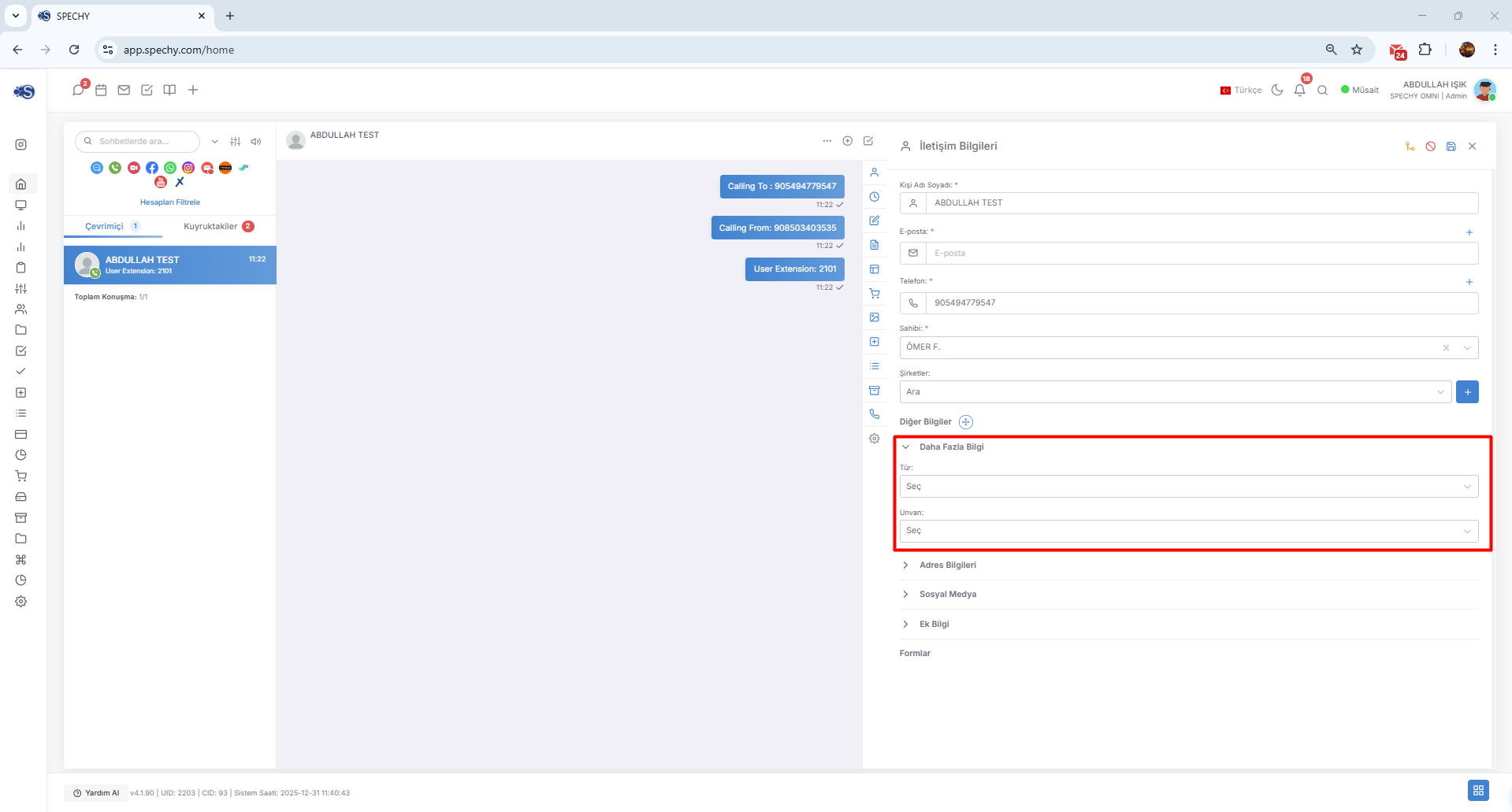Close the İletişim Bilgileri panel
This screenshot has width=1512, height=812.
[x=1473, y=146]
